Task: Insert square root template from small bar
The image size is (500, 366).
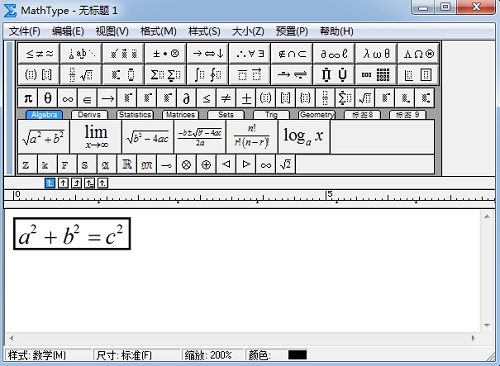Action: click(x=365, y=98)
